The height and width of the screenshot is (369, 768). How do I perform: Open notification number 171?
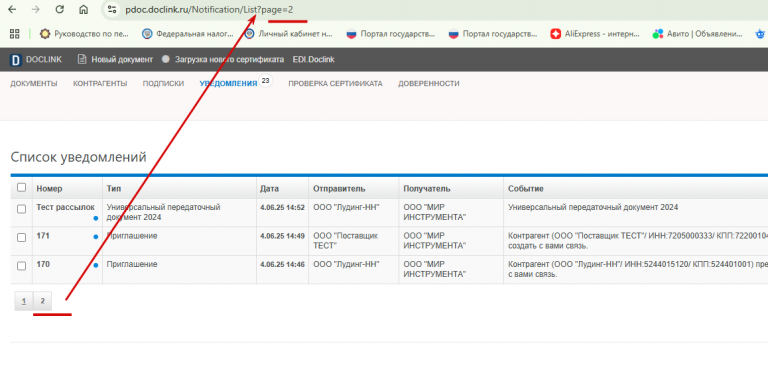[43, 236]
